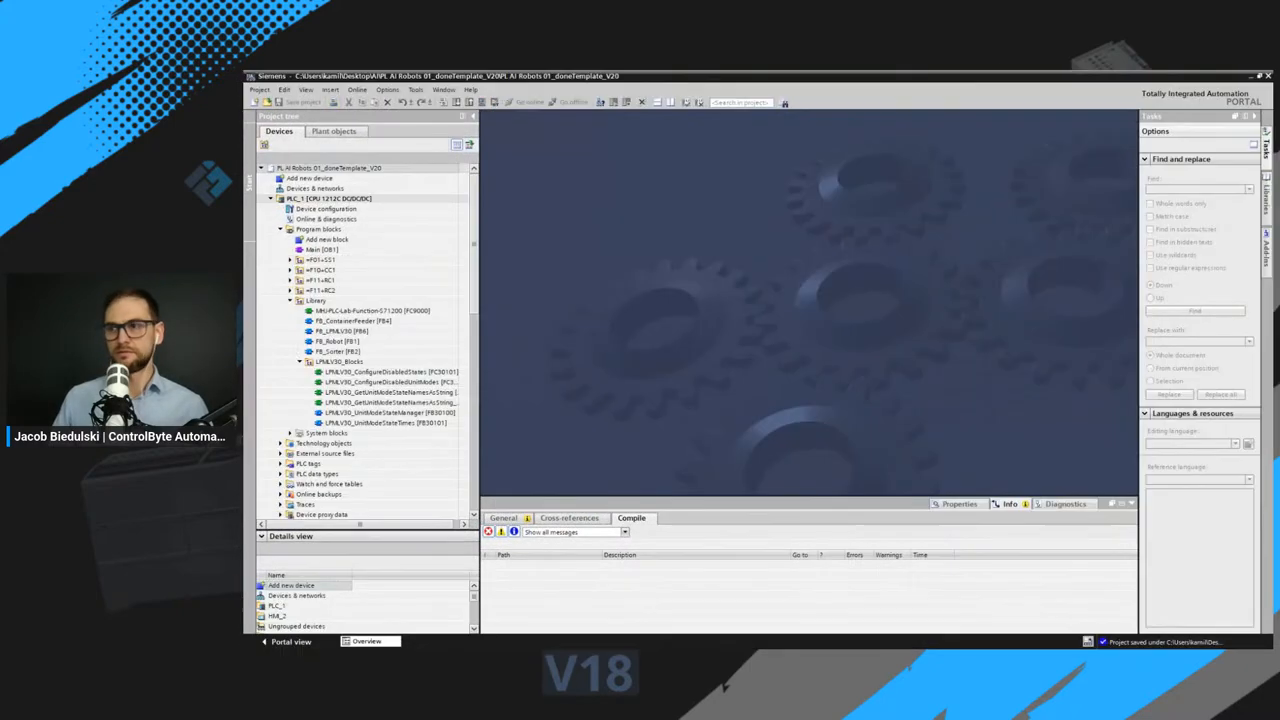Screen dimensions: 1280x720
Task: Expand the Technology objects folder
Action: (280, 443)
